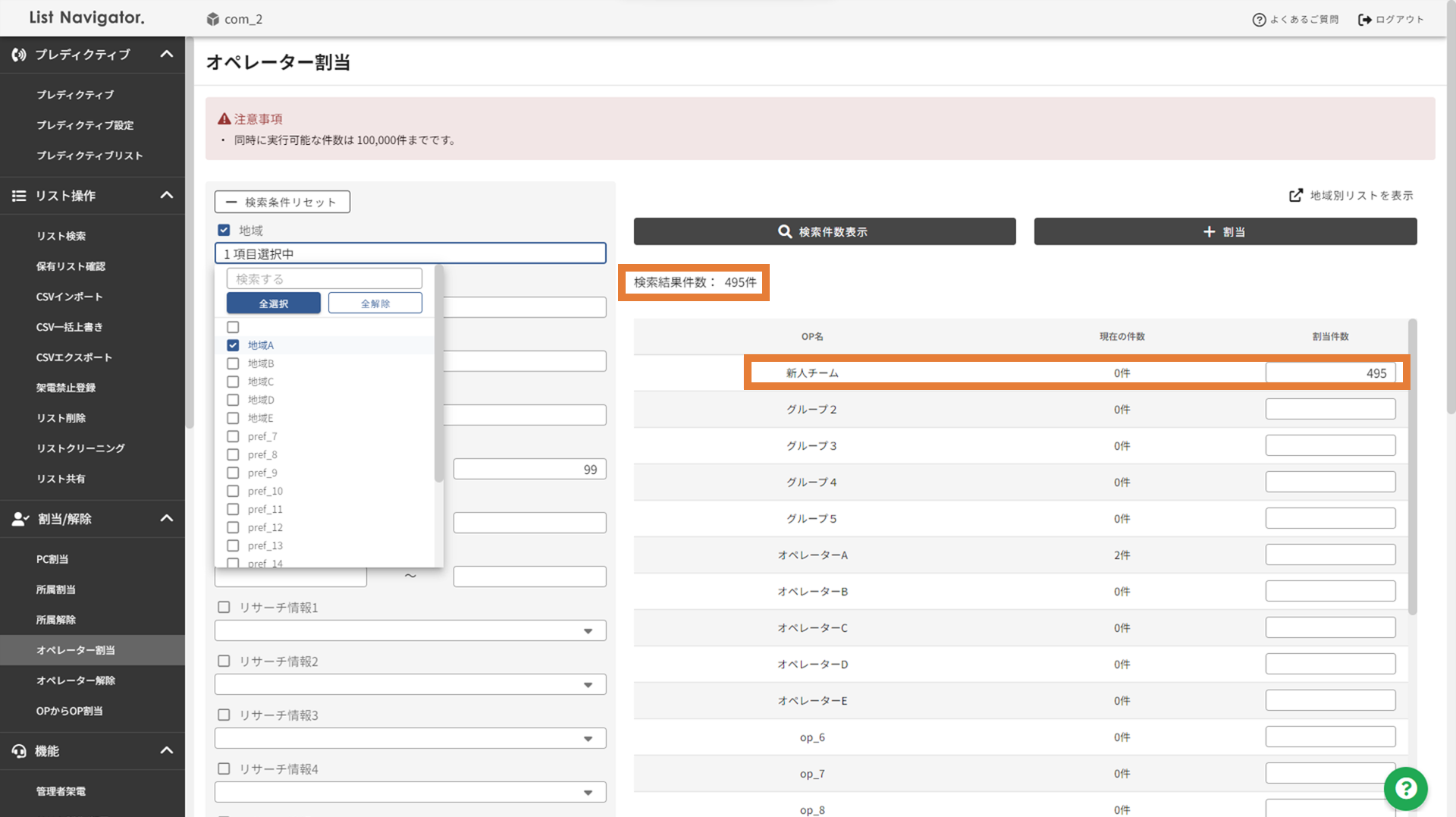Click the assign/release person icon
Screen dimensions: 1456x817
click(20, 519)
